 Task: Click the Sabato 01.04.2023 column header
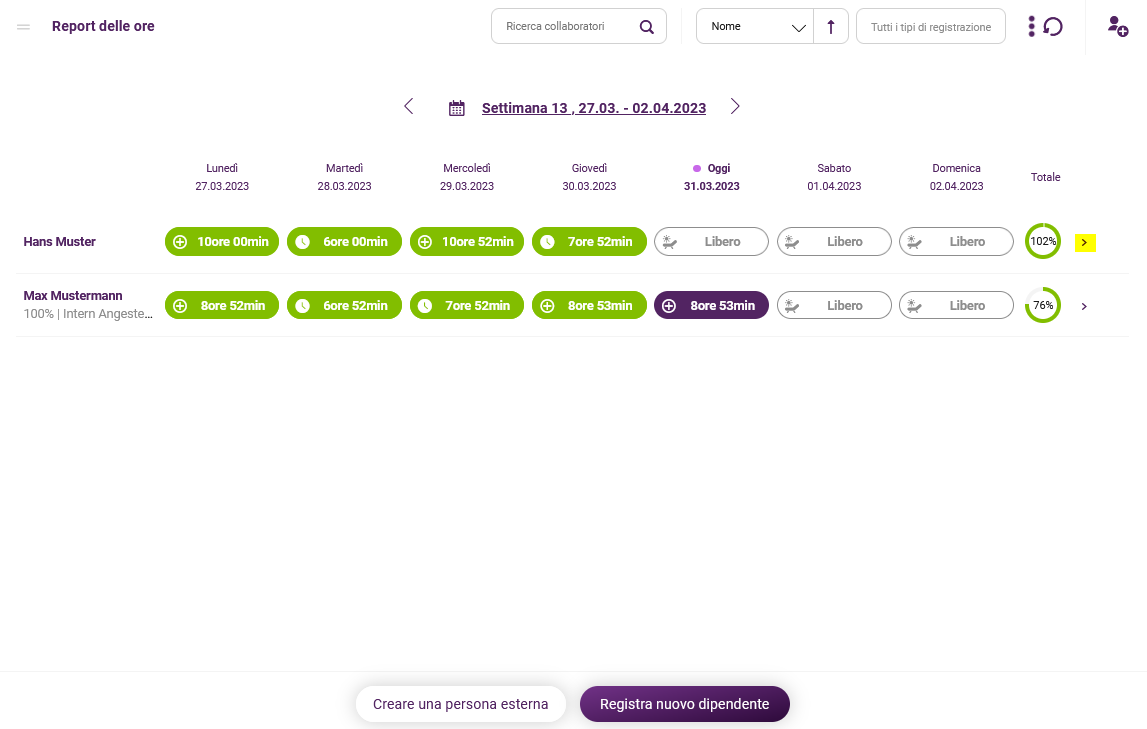[834, 177]
